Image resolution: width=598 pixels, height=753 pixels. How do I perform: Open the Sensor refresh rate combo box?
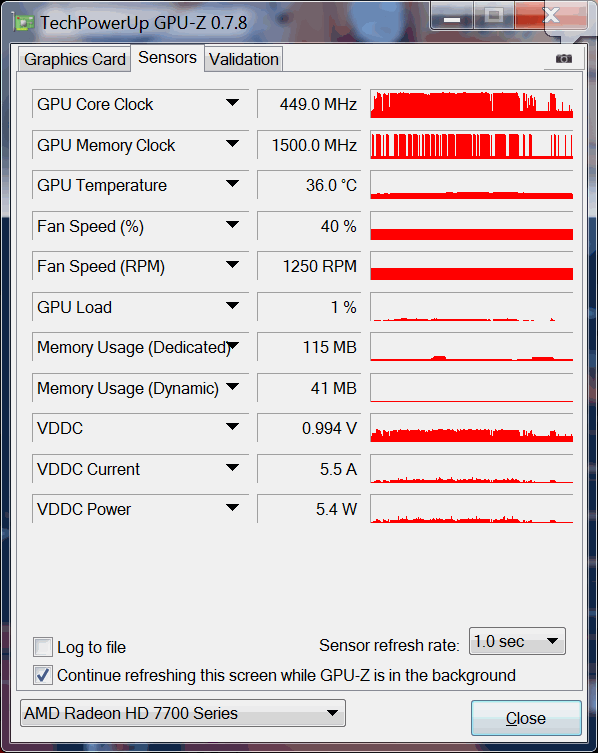517,641
